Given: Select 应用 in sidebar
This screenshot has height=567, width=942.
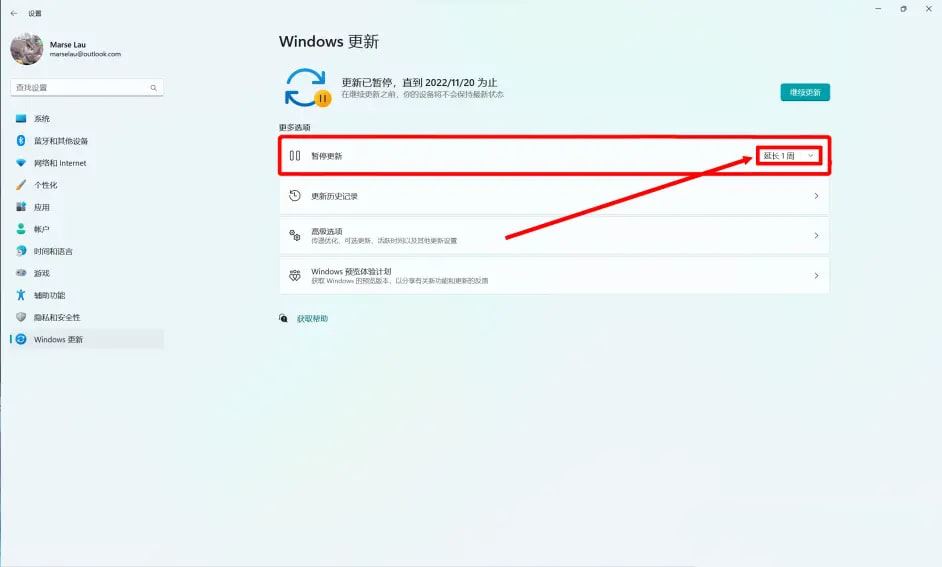Looking at the screenshot, I should (x=87, y=207).
